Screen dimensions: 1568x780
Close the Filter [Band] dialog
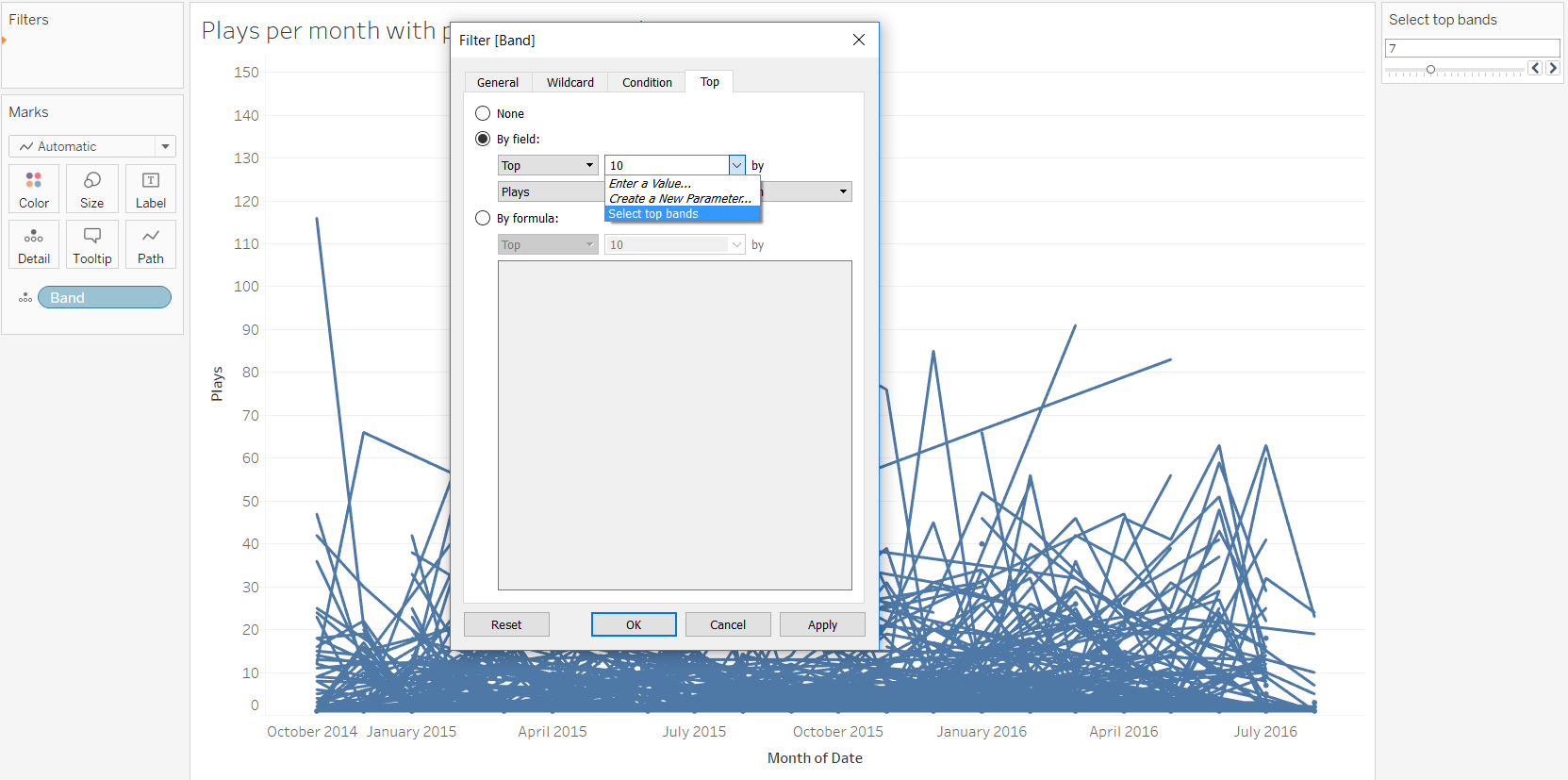[x=858, y=40]
